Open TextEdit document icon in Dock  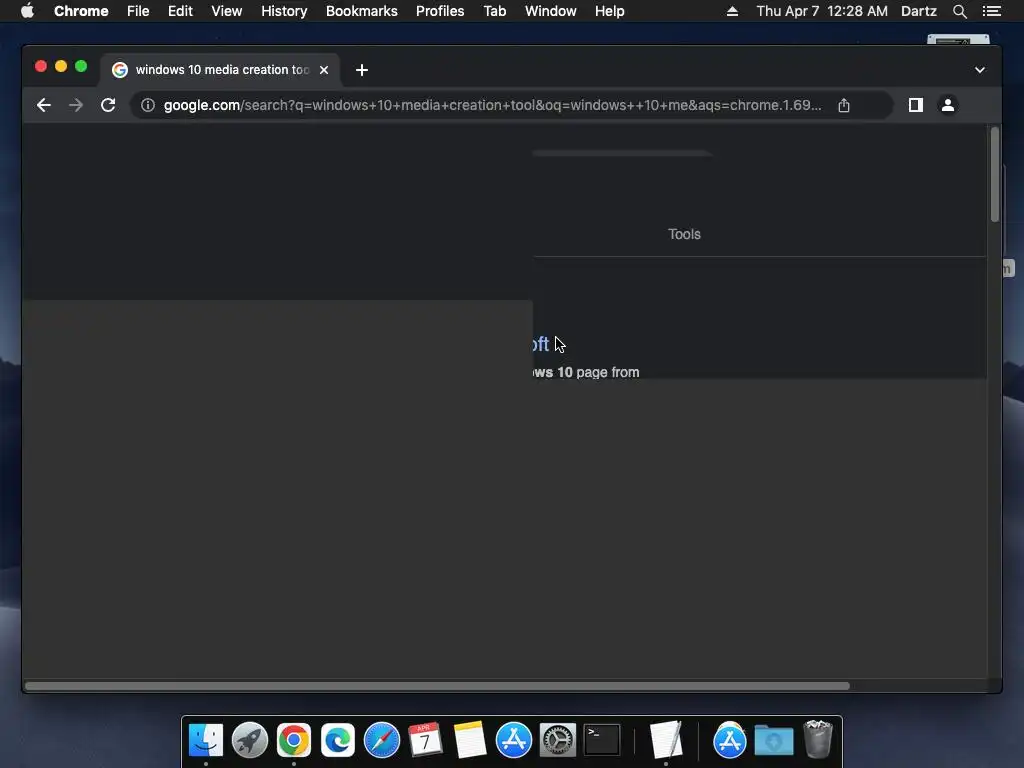point(666,740)
